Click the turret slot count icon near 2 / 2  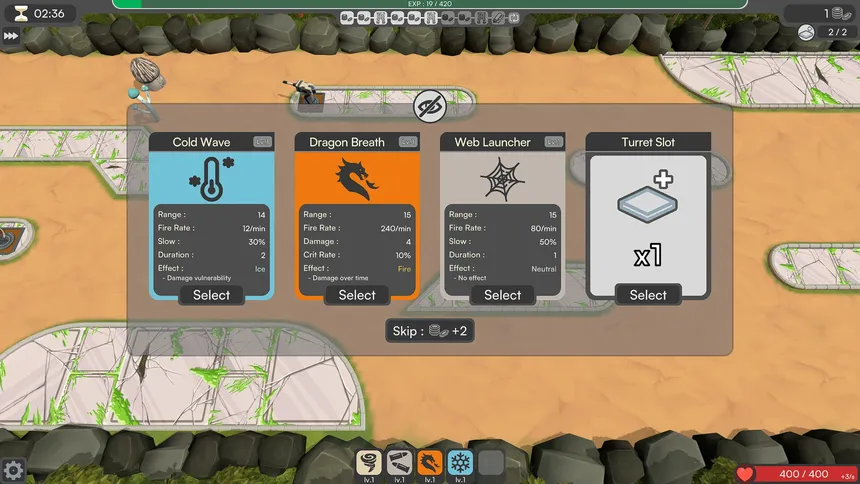pos(806,32)
